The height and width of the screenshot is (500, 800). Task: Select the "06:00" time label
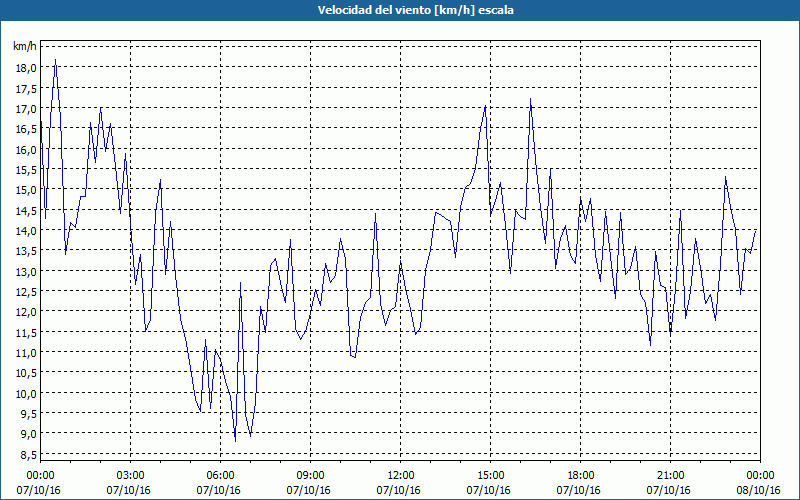point(219,476)
